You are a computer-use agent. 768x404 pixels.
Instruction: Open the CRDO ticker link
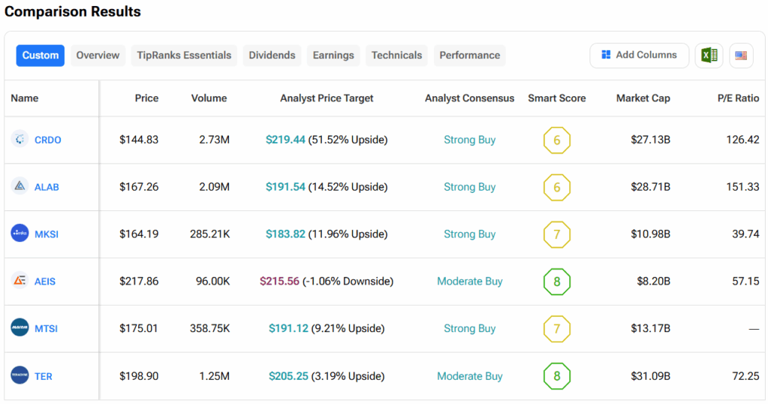48,140
